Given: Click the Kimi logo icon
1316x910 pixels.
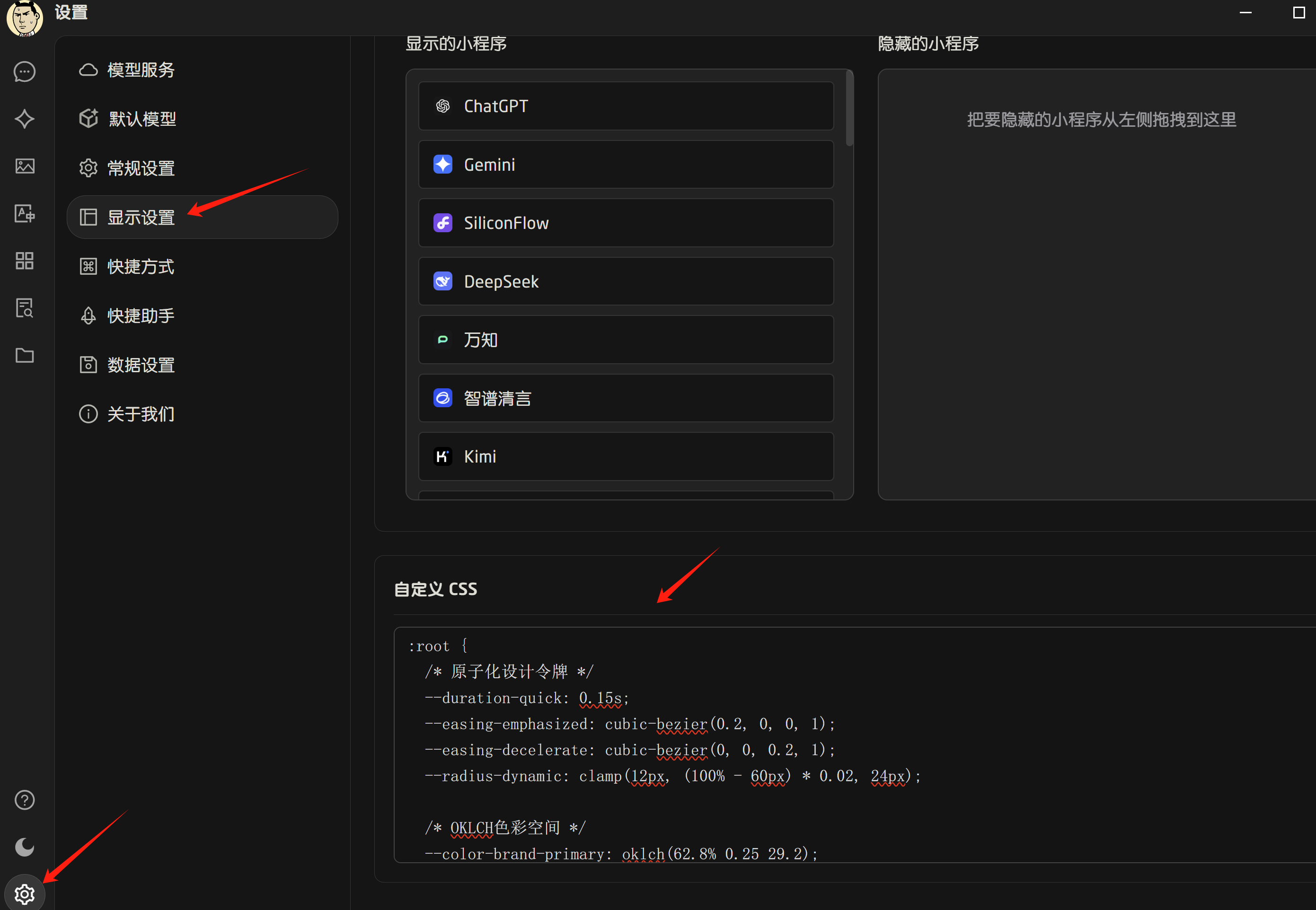Looking at the screenshot, I should tap(442, 456).
